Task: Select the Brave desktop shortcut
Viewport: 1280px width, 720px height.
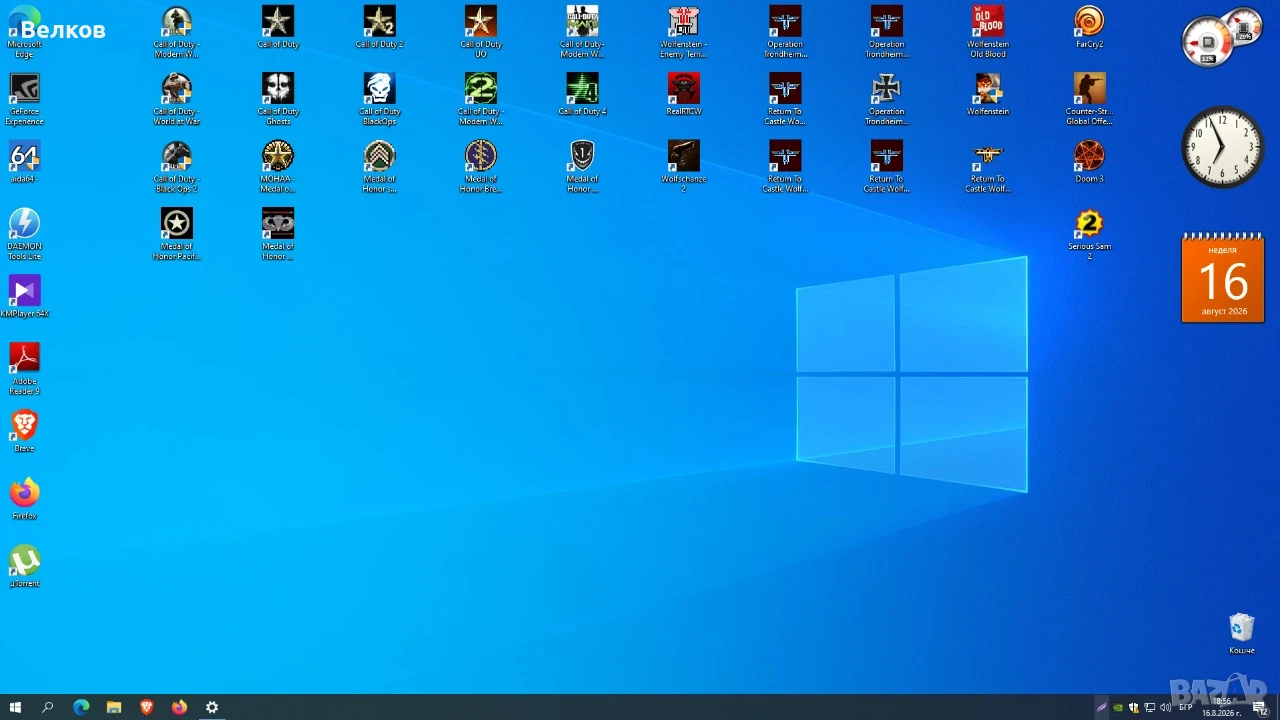Action: pos(24,431)
